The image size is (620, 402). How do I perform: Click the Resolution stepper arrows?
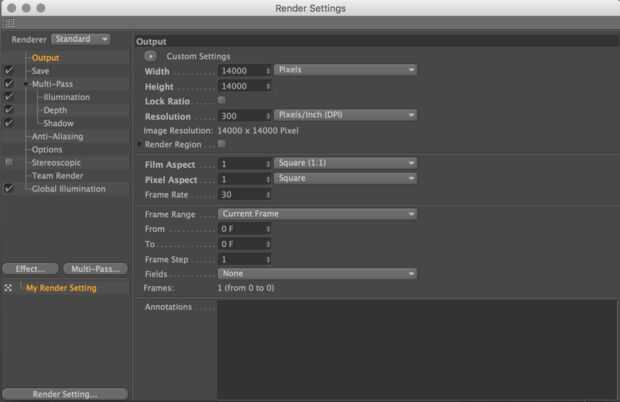coord(268,116)
